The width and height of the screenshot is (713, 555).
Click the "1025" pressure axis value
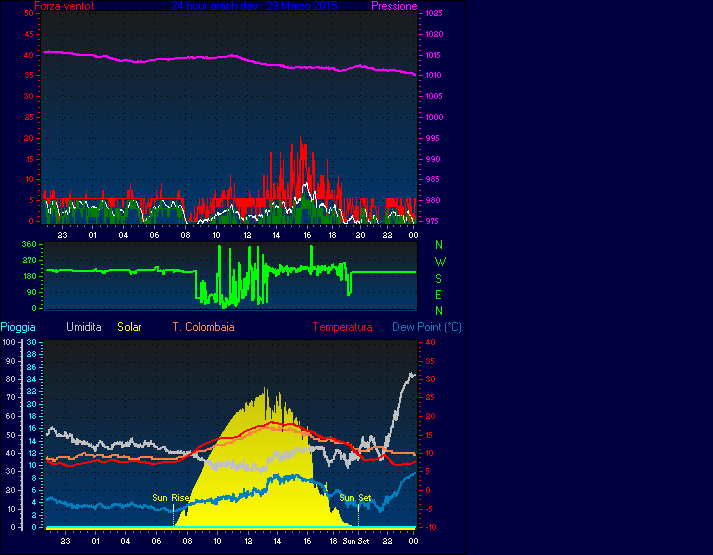[x=434, y=13]
